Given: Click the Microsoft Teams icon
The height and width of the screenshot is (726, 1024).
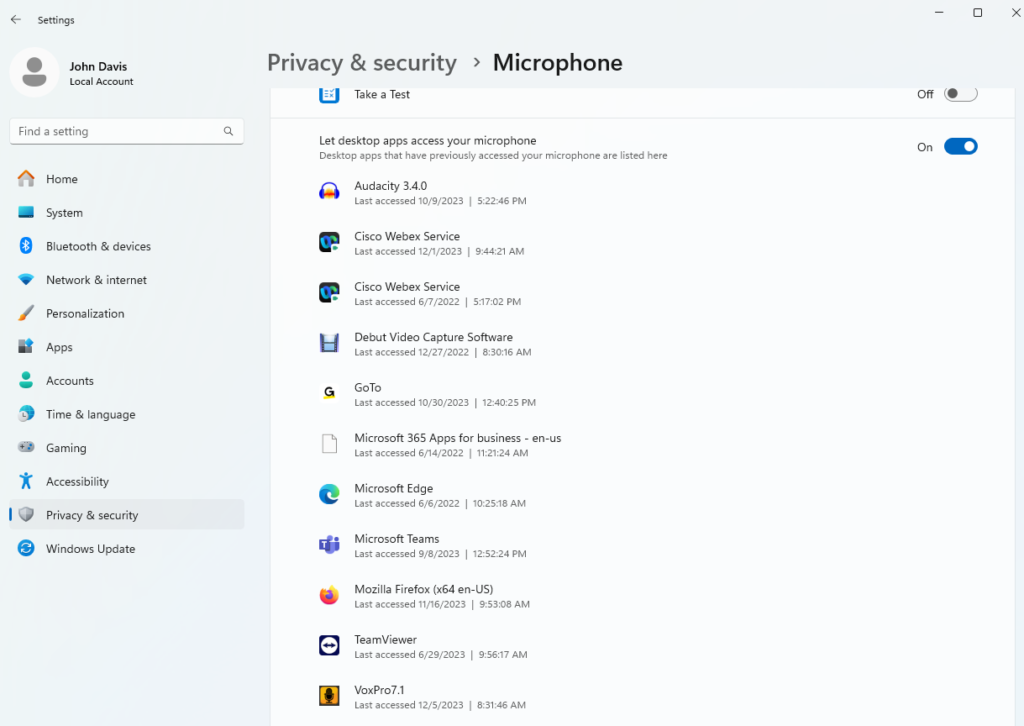Looking at the screenshot, I should [329, 545].
